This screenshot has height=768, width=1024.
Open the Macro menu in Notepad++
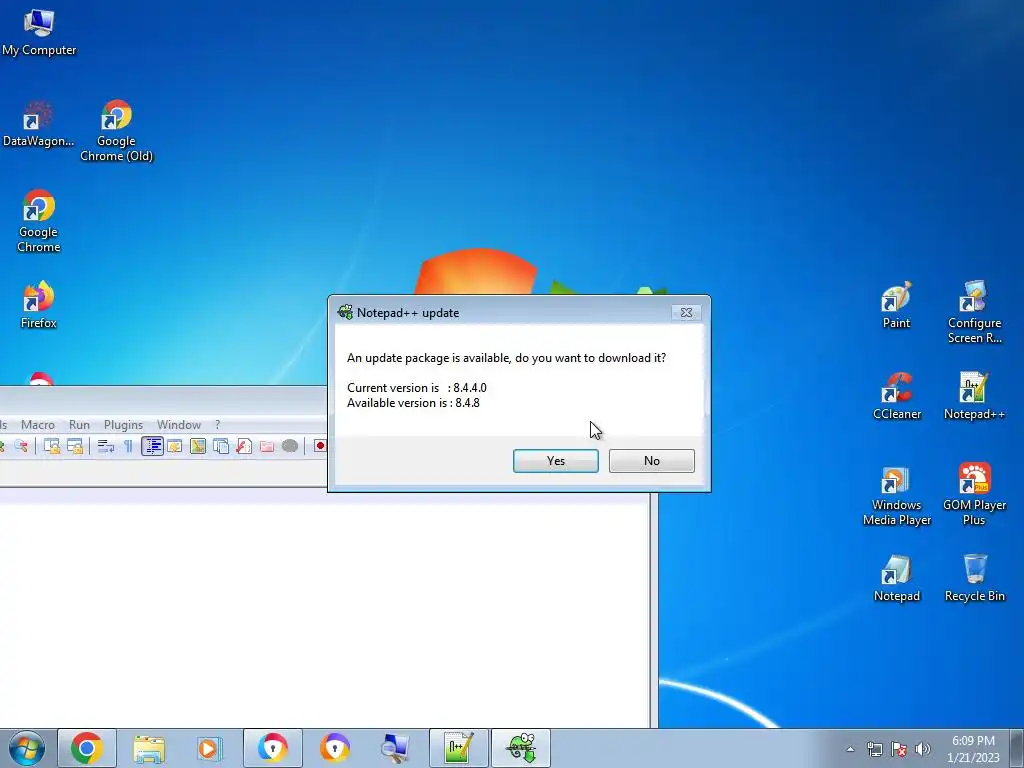click(x=38, y=424)
